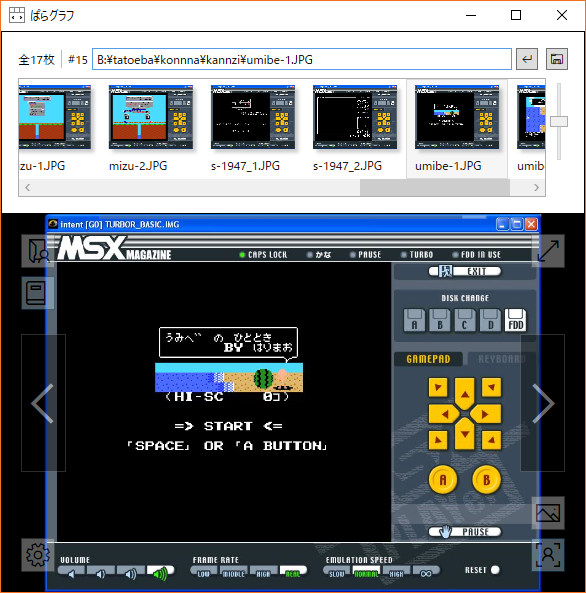Click the enter arrow button next to path

pyautogui.click(x=527, y=59)
